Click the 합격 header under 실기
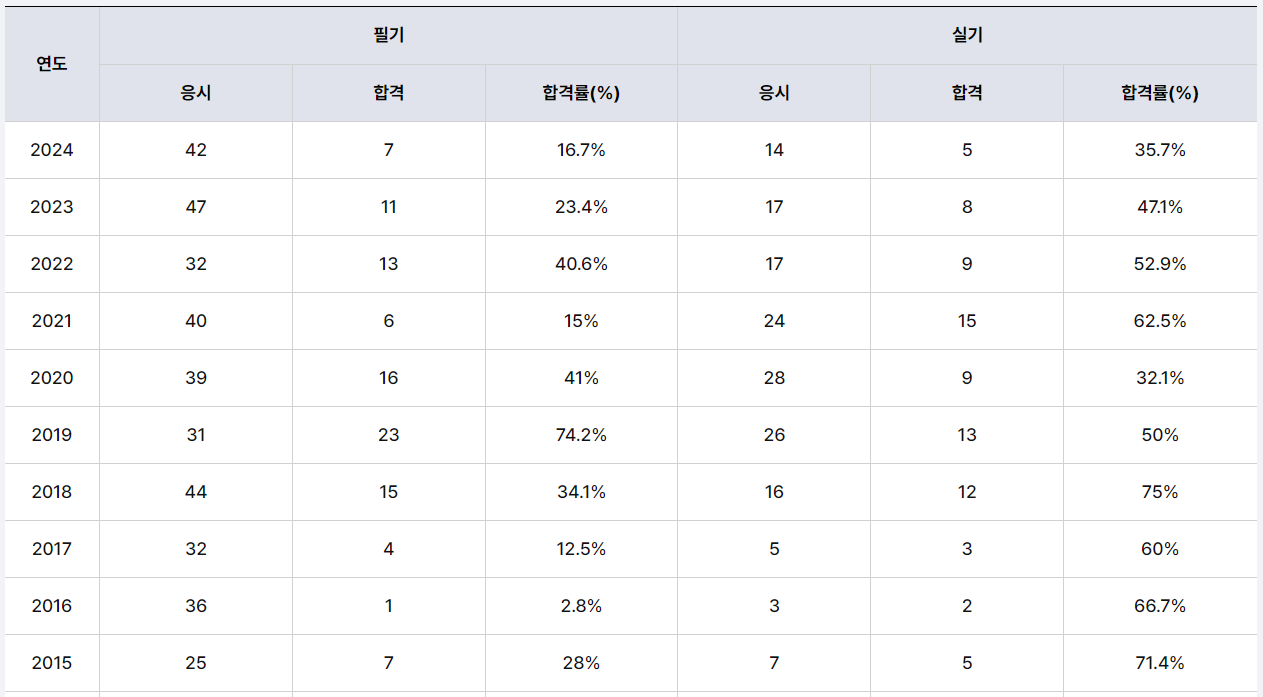Image resolution: width=1263 pixels, height=697 pixels. pos(967,93)
